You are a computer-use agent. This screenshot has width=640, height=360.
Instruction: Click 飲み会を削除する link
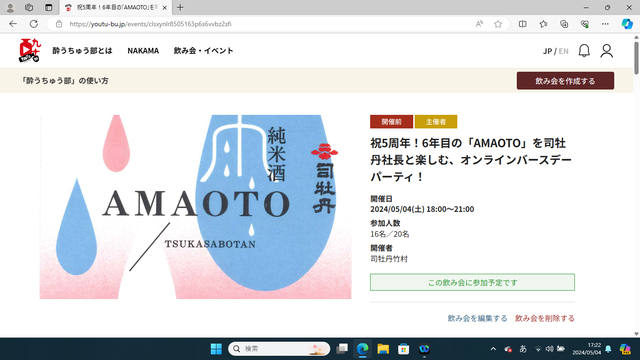click(544, 318)
